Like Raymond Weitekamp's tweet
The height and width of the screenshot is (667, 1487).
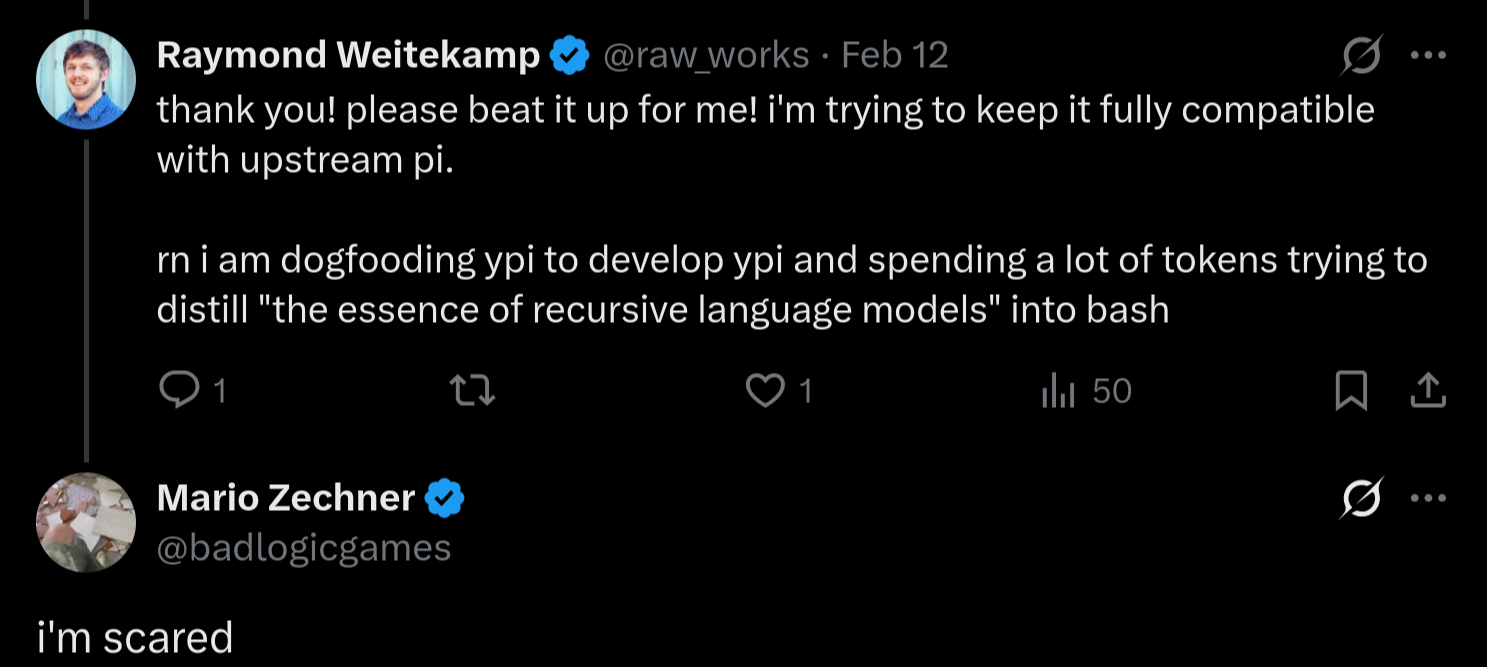(x=765, y=391)
